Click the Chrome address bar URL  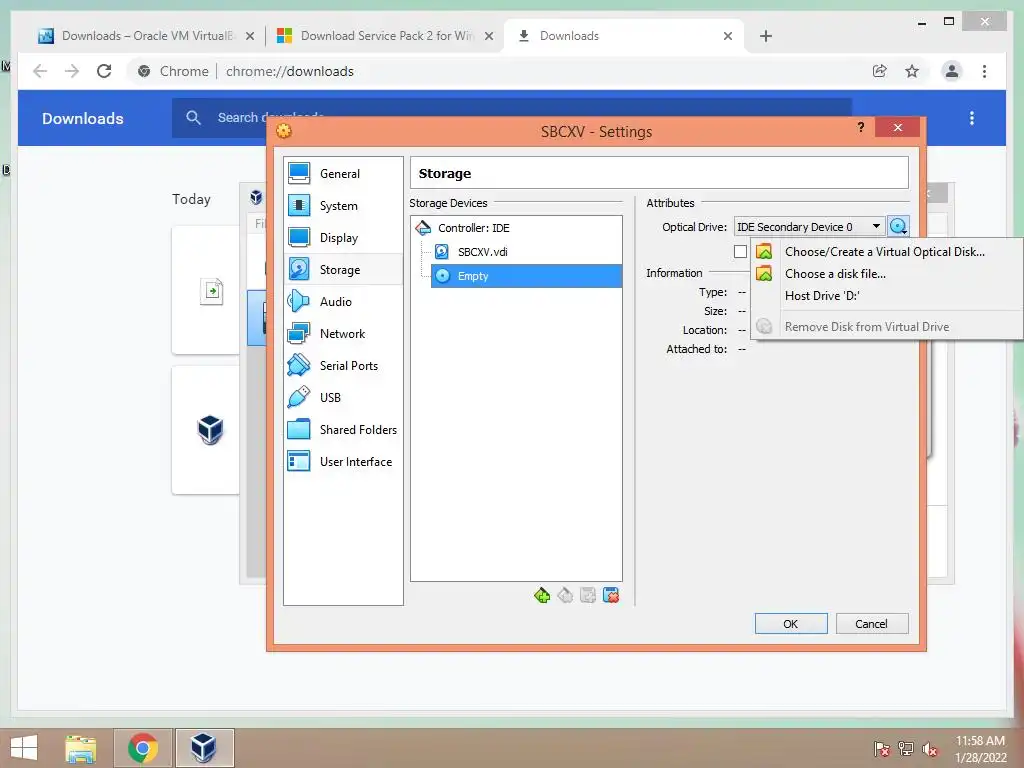coord(290,71)
